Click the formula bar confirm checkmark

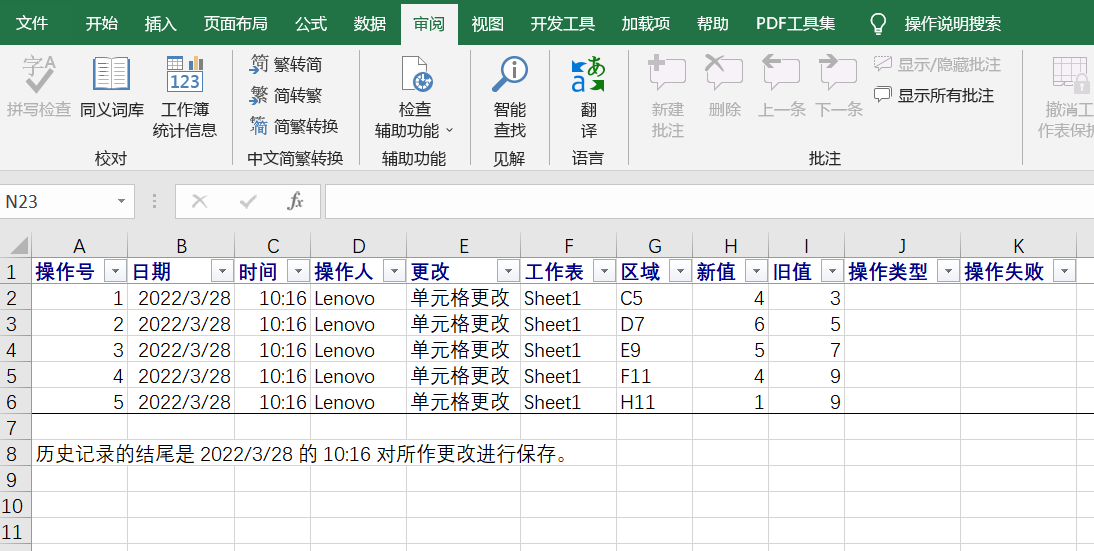[248, 202]
